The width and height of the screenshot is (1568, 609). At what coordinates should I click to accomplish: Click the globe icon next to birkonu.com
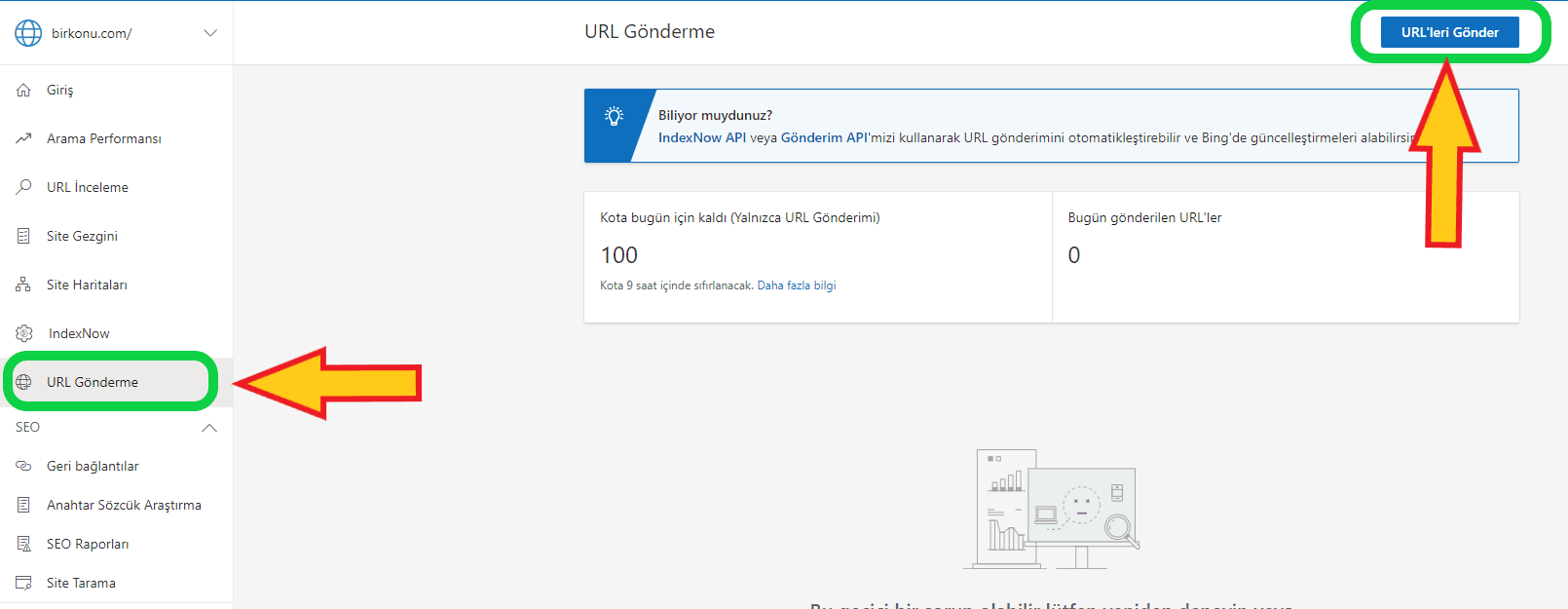(x=28, y=33)
